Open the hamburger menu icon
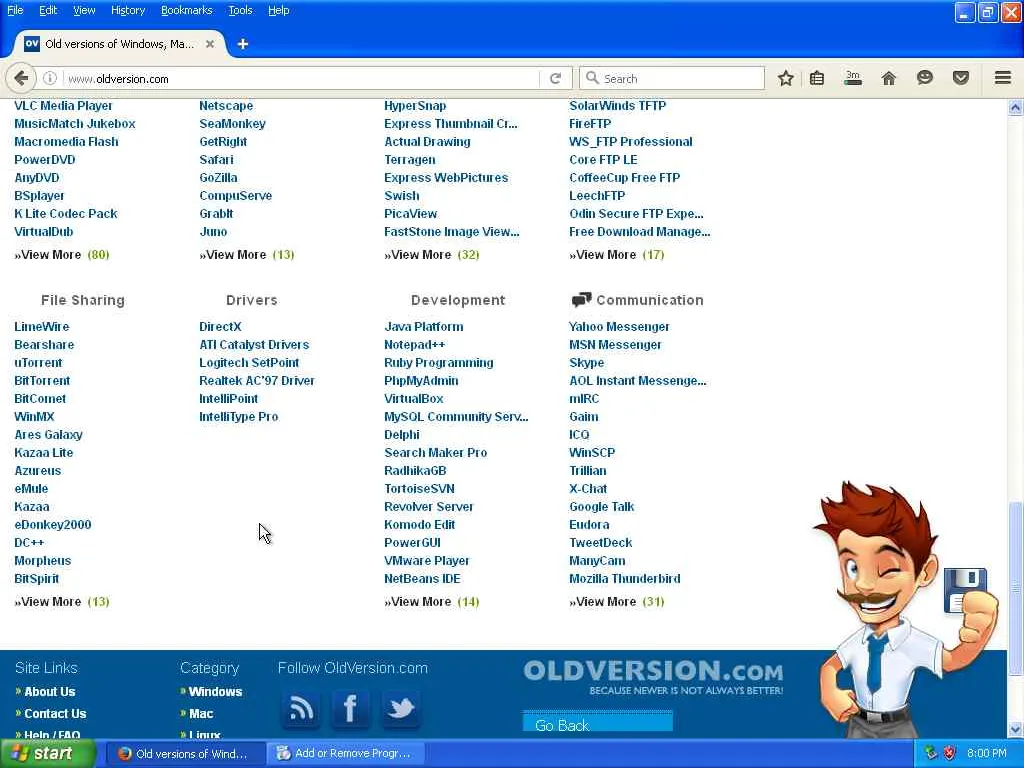The height and width of the screenshot is (768, 1024). (x=1003, y=78)
